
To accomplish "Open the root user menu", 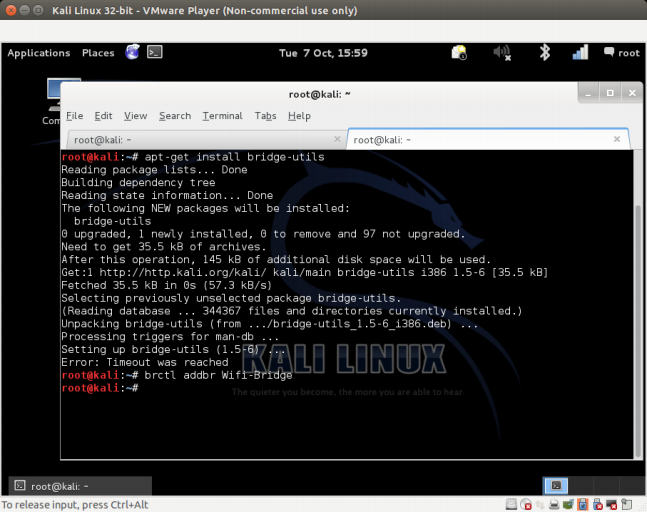I will (620, 53).
